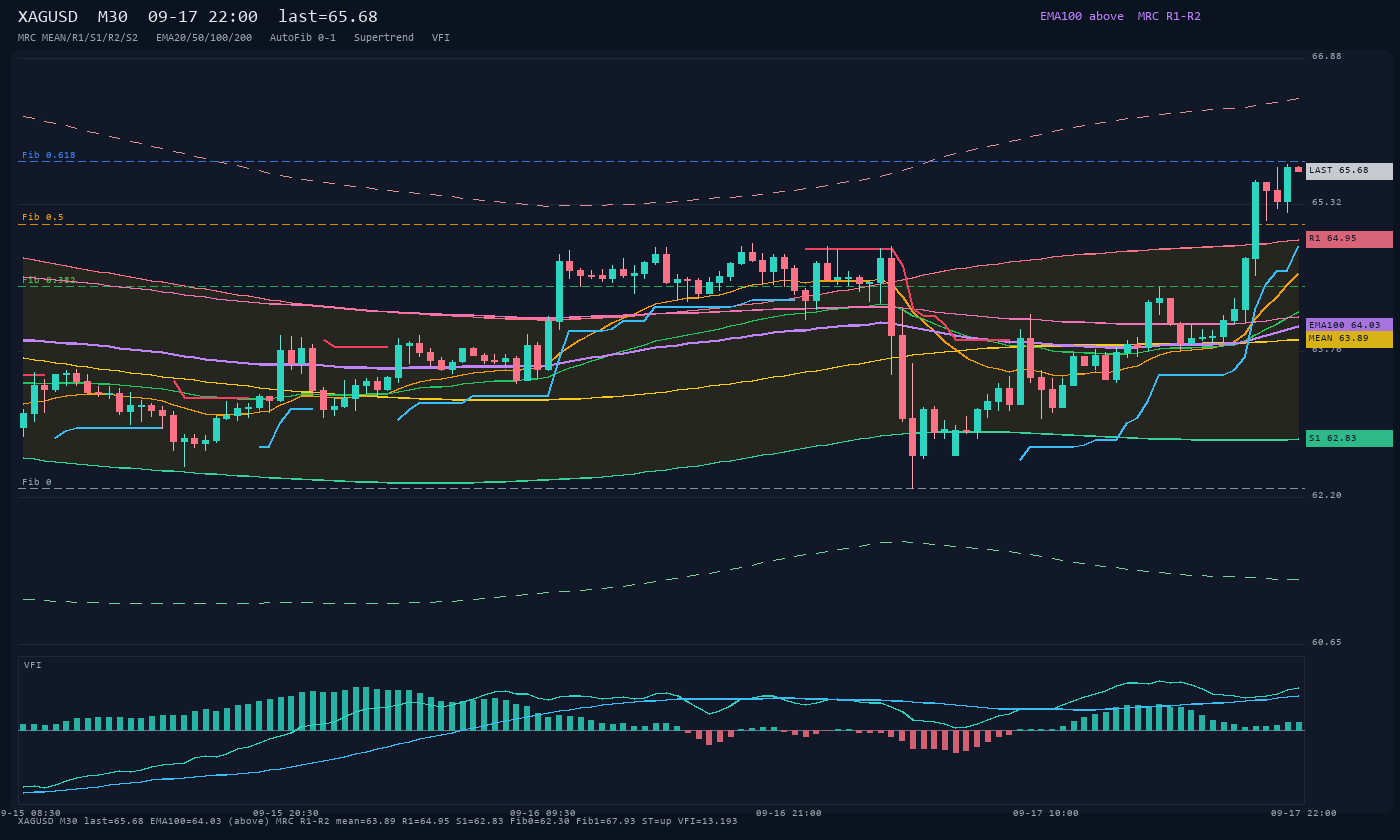Click the bottom status summary line
Screen dimensions: 1400x840
tap(378, 822)
